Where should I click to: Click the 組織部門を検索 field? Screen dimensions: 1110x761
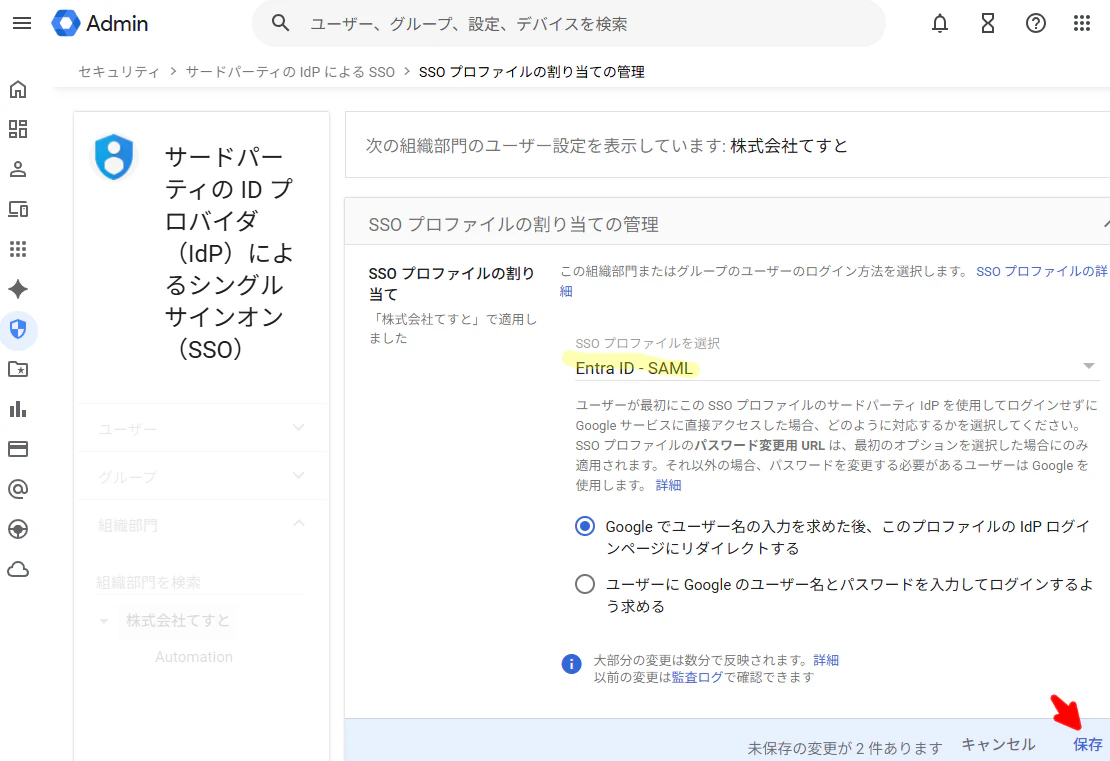(198, 582)
